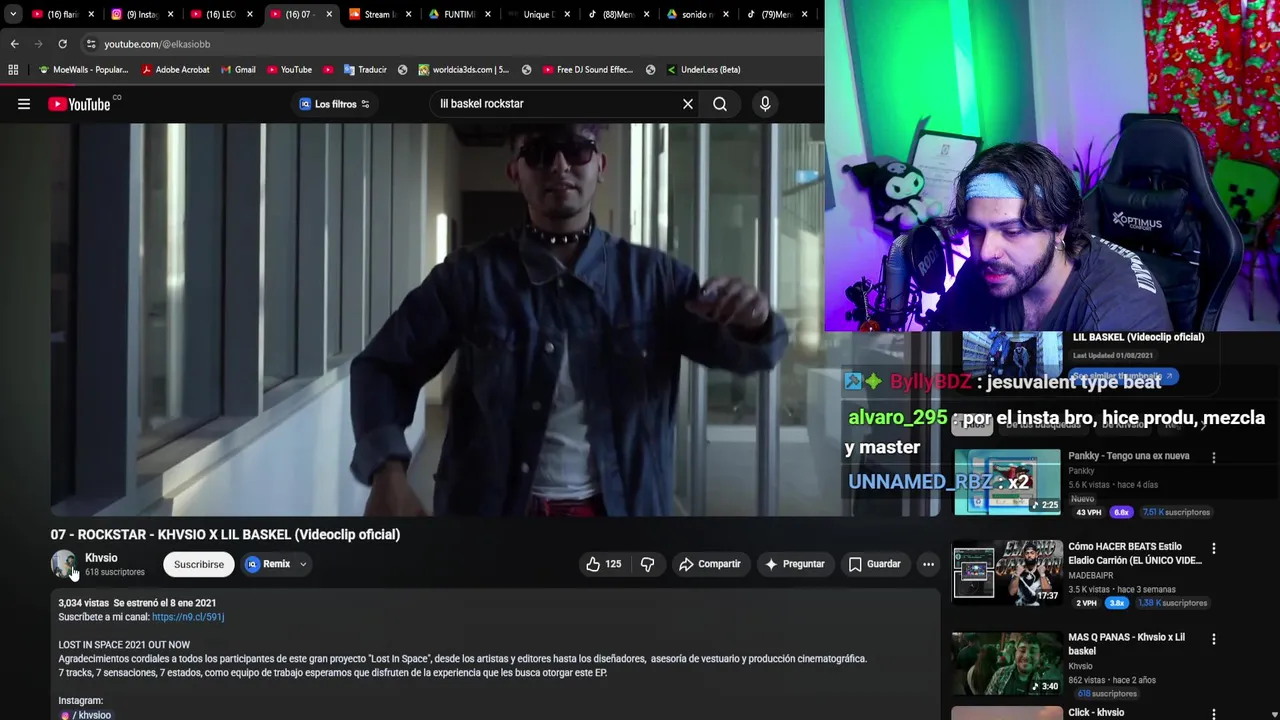Run search with the magnifier button
This screenshot has height=720, width=1280.
click(720, 104)
